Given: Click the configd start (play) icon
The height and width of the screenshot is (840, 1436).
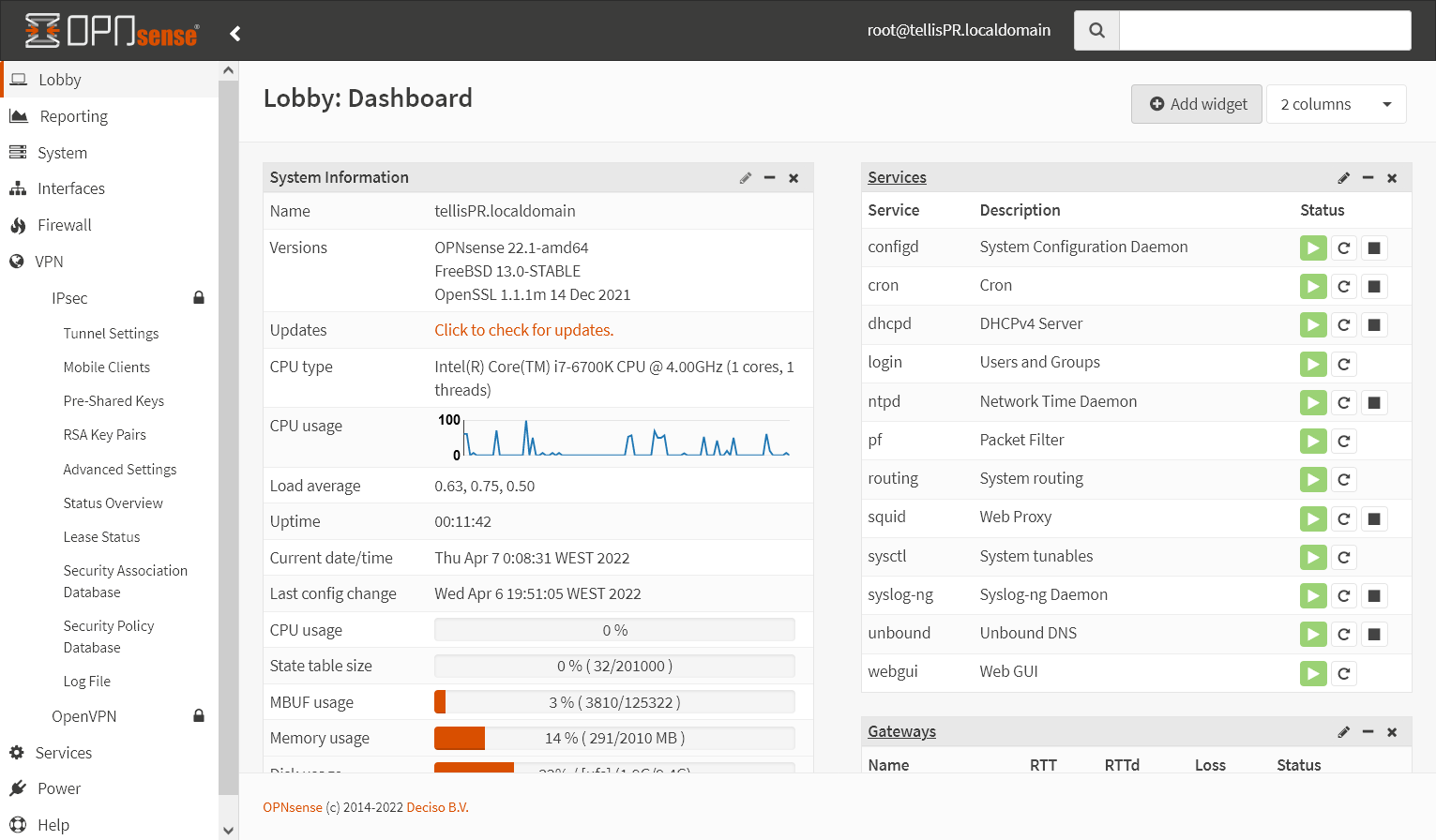Looking at the screenshot, I should (1312, 248).
